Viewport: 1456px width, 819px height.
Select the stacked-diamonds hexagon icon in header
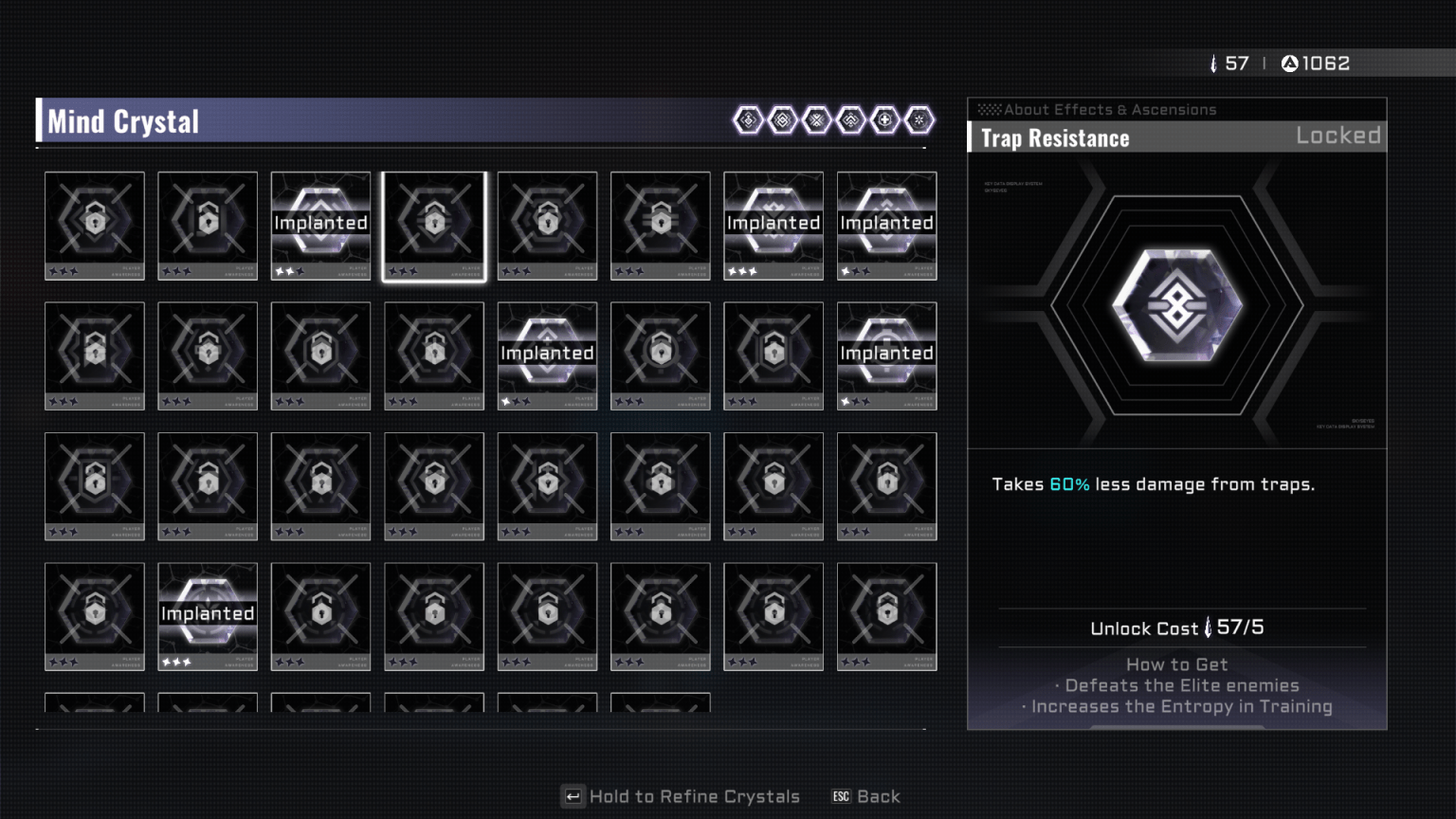pos(782,120)
